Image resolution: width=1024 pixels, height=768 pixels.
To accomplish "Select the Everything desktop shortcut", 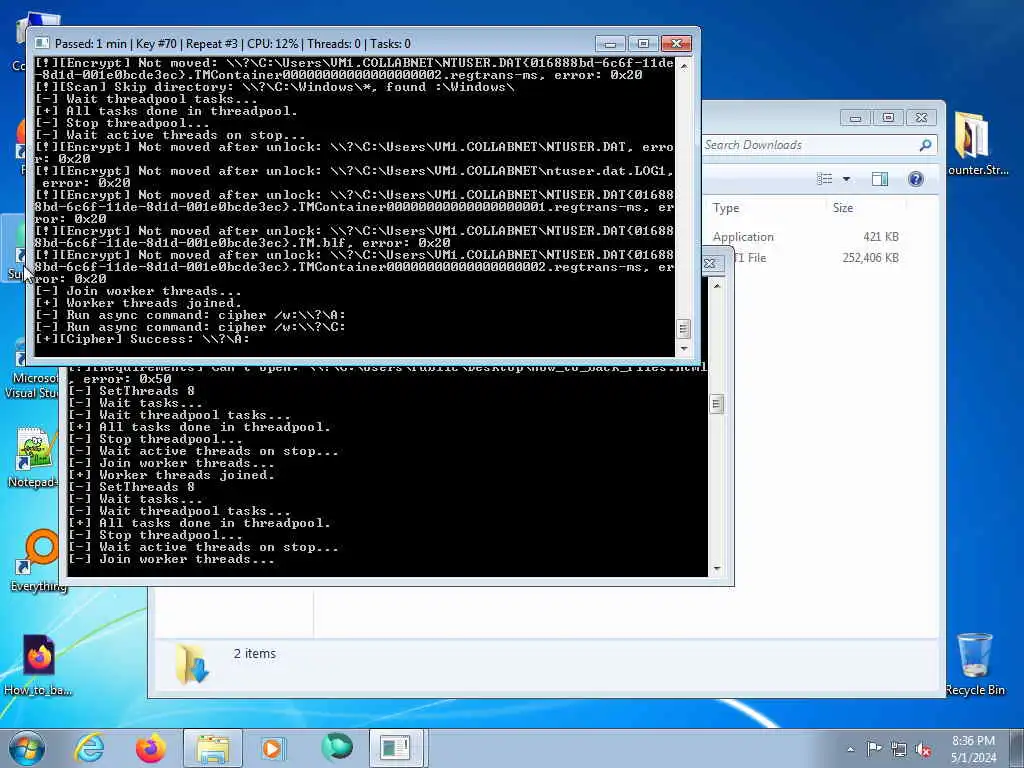I will 38,560.
